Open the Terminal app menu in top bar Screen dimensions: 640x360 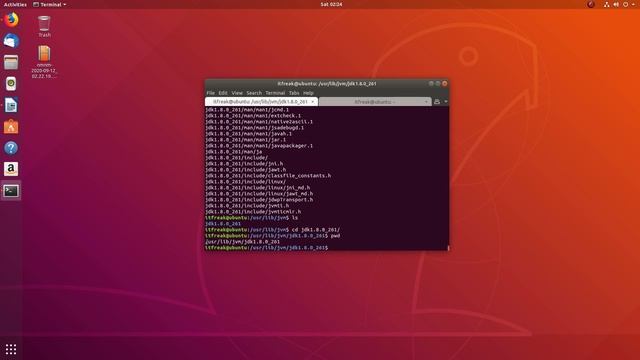(49, 4)
